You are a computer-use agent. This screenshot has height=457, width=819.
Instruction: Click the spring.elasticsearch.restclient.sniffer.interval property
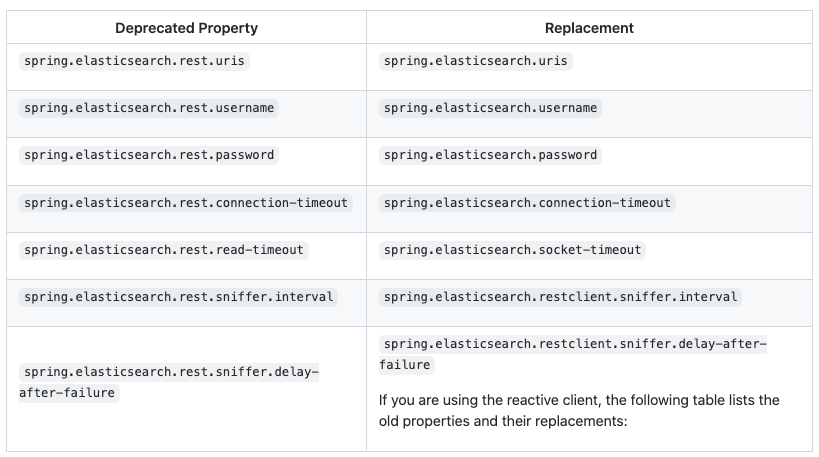click(x=560, y=296)
